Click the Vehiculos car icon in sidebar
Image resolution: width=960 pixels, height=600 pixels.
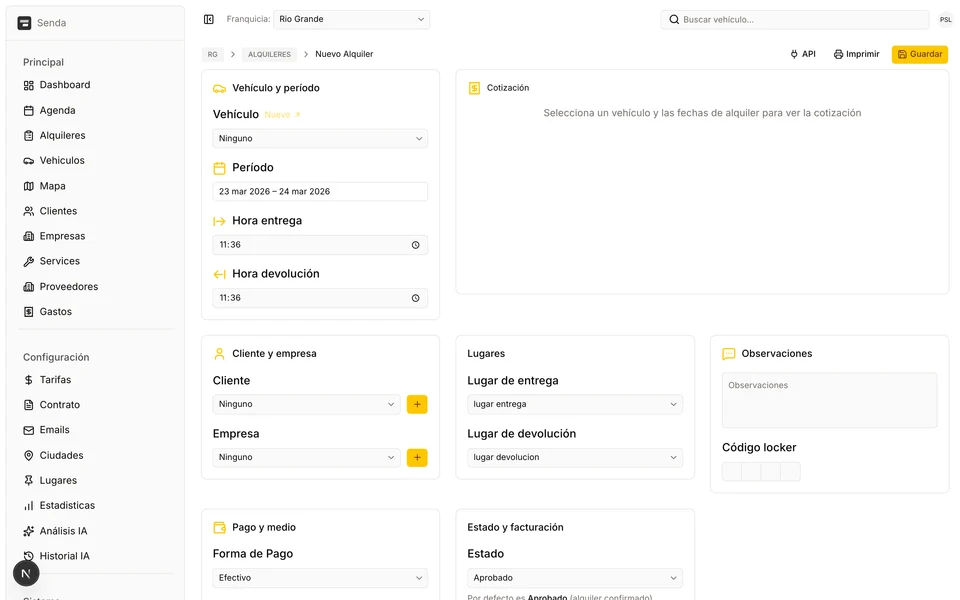(29, 160)
